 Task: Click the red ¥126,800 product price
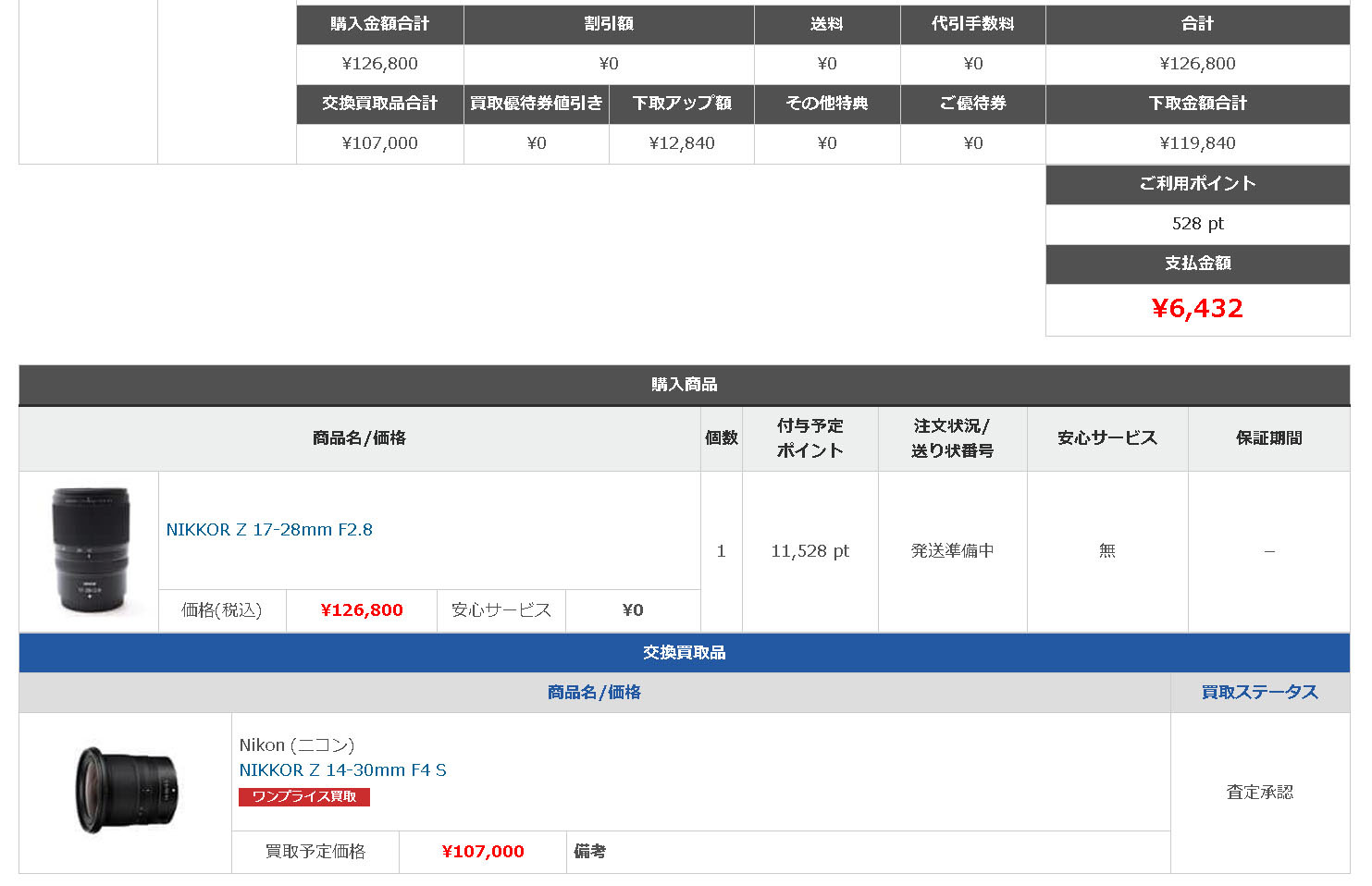(362, 610)
